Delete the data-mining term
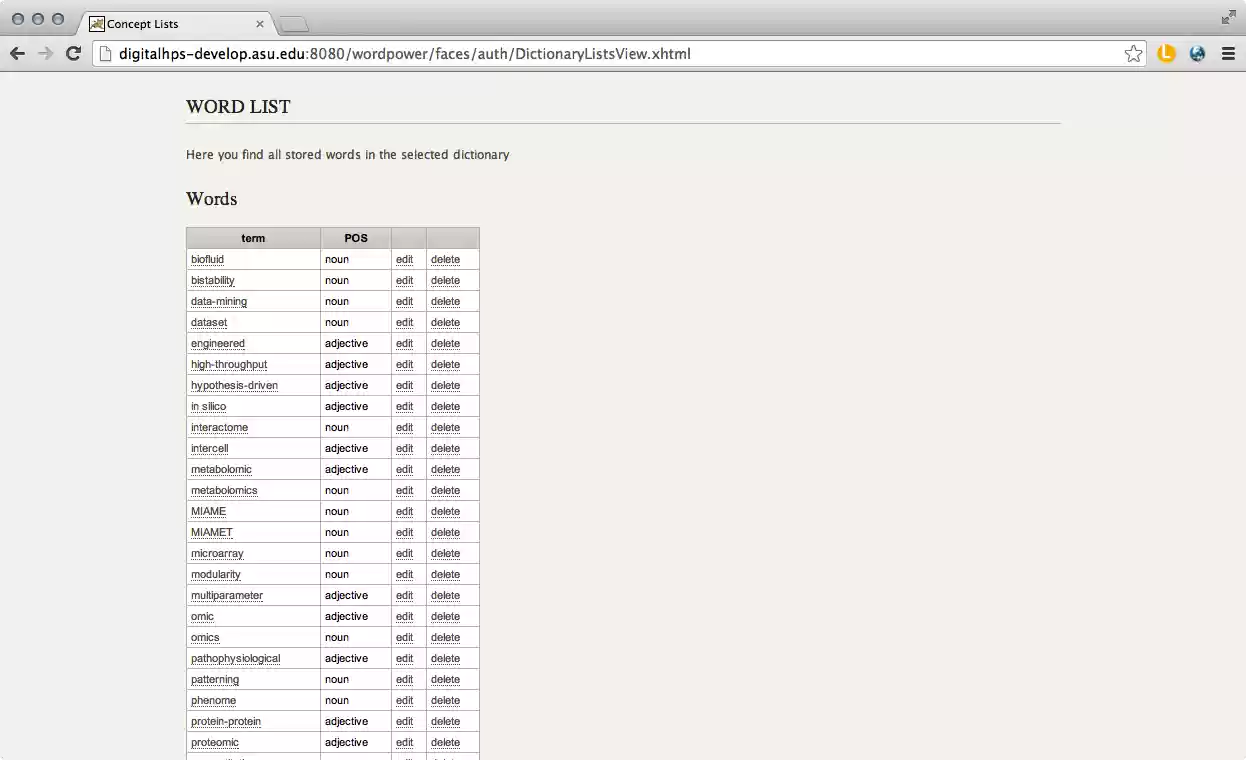The width and height of the screenshot is (1246, 760). click(445, 301)
